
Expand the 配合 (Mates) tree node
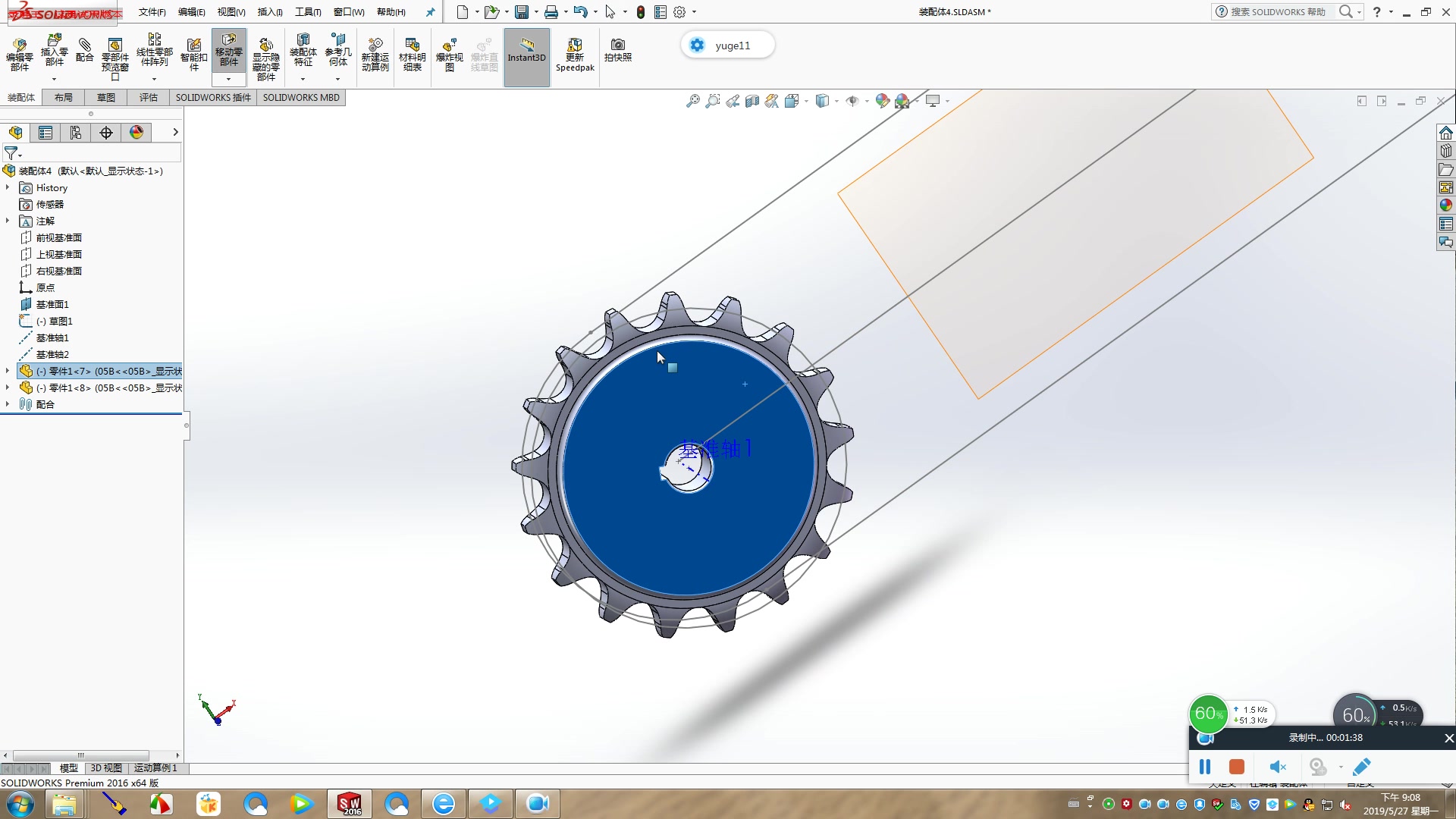[7, 404]
